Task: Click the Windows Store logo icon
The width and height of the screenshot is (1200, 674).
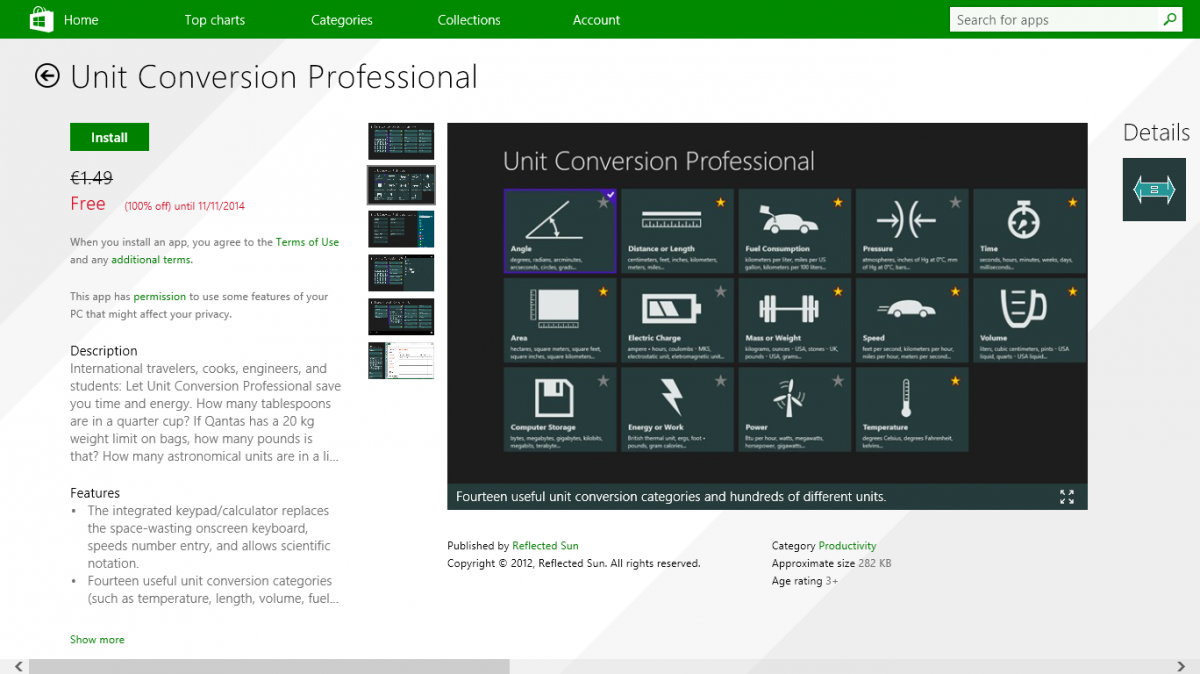Action: (41, 19)
